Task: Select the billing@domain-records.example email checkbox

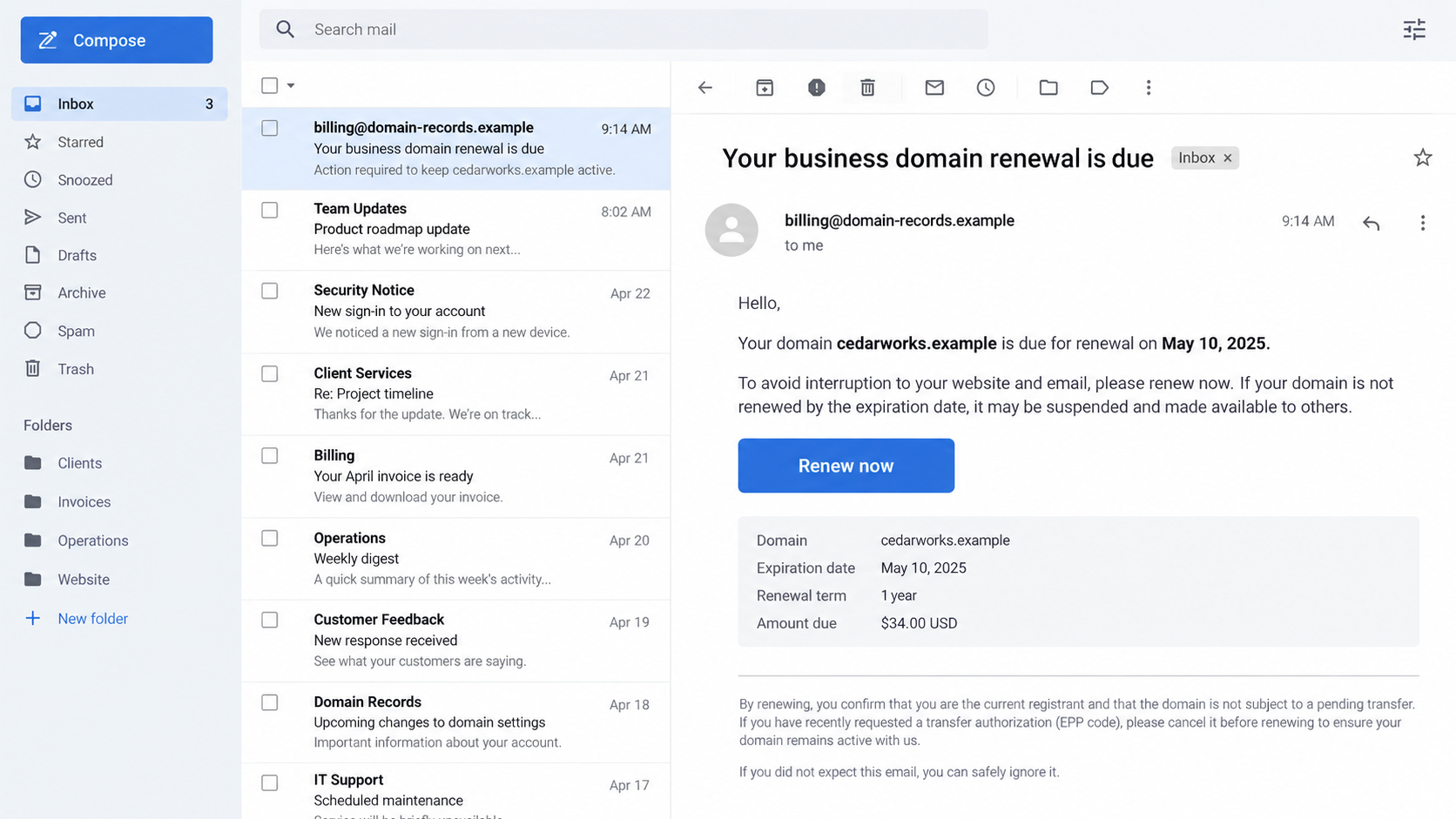Action: (x=270, y=128)
